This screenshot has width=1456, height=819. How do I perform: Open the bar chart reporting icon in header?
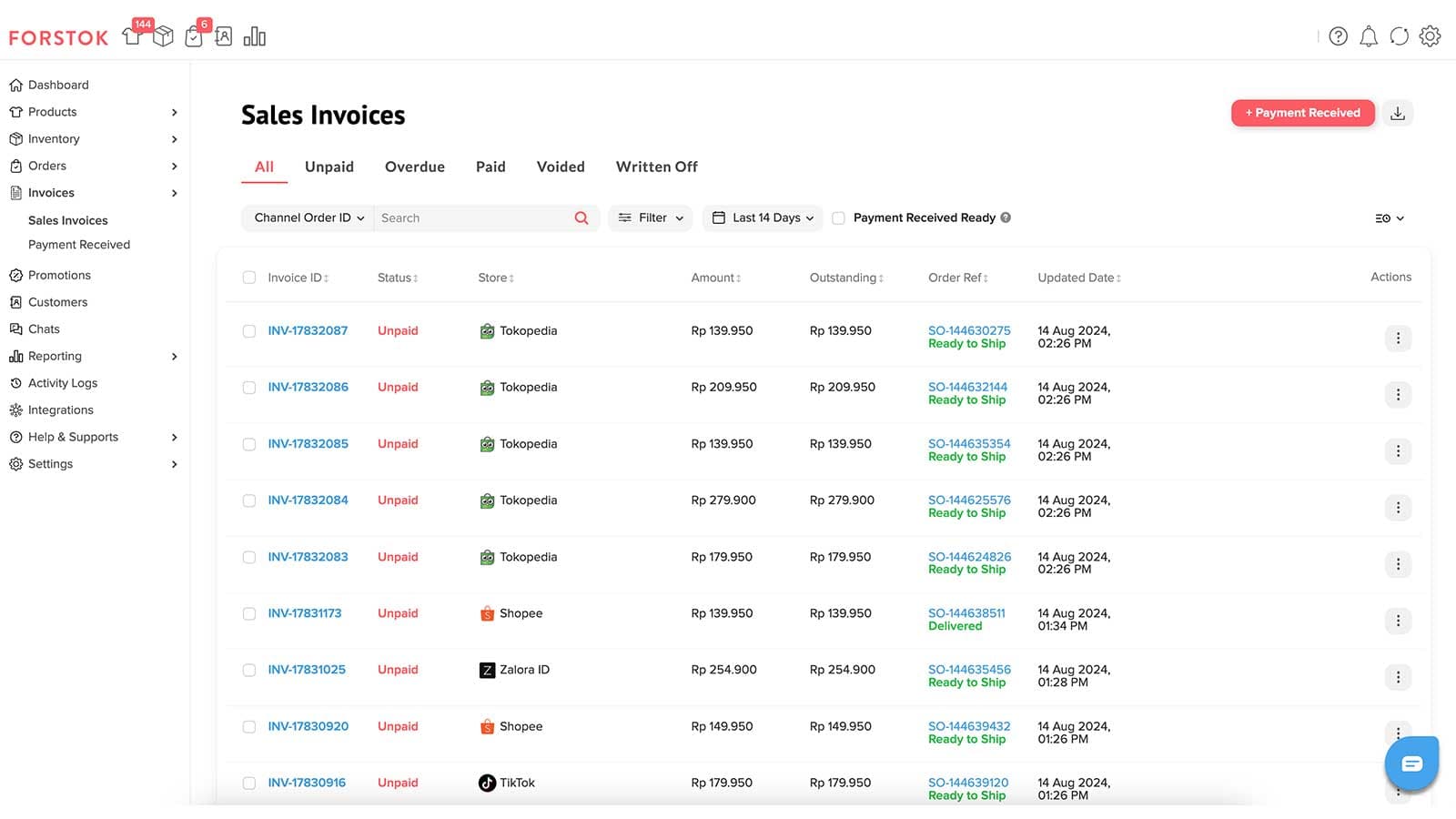(x=255, y=36)
